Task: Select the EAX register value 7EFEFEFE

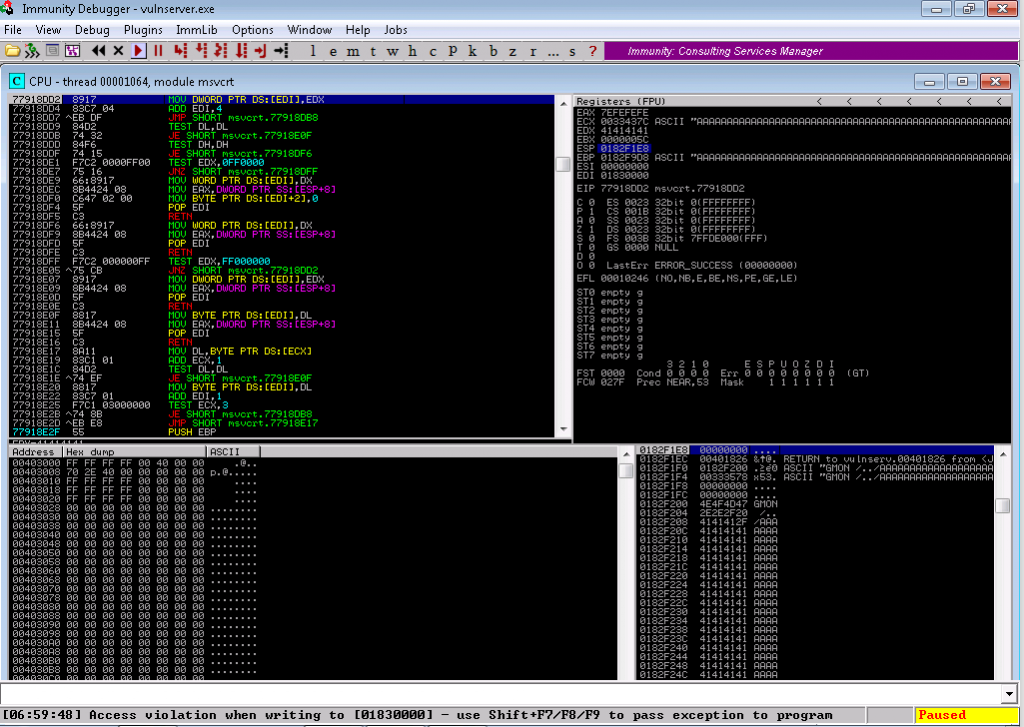Action: click(x=625, y=112)
